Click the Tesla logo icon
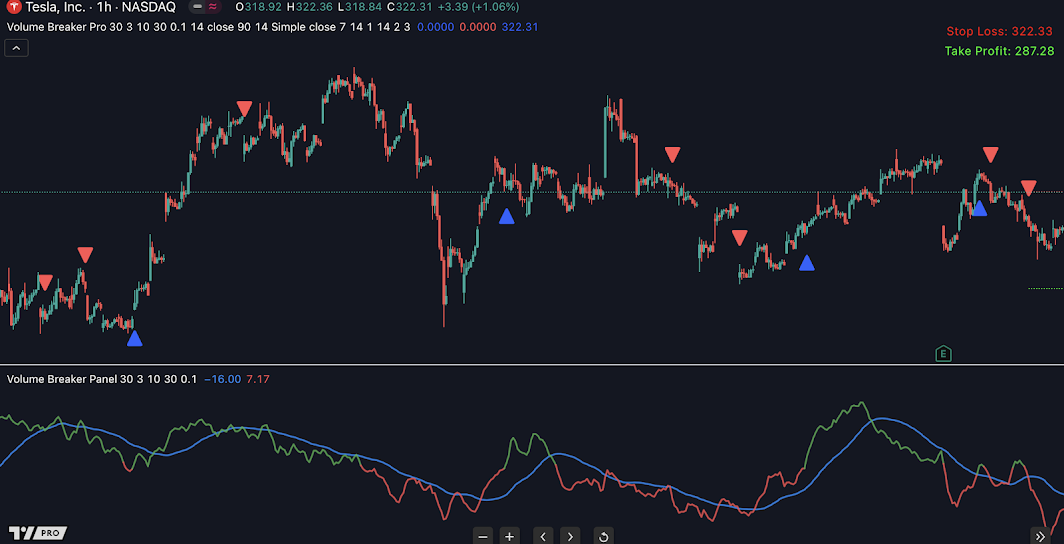Image resolution: width=1064 pixels, height=544 pixels. [13, 7]
